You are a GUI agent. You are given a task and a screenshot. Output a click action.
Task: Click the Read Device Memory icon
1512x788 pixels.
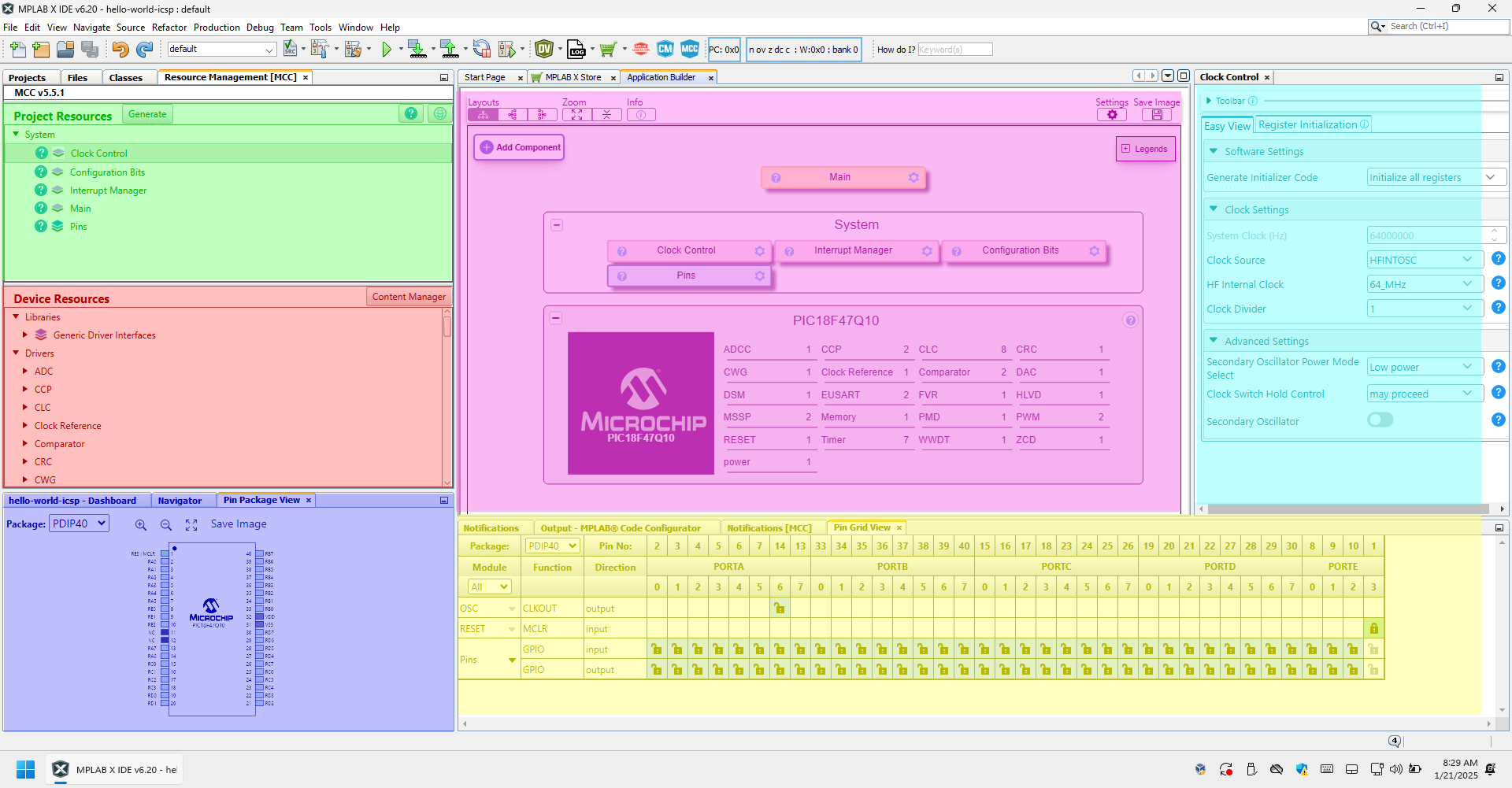(450, 50)
